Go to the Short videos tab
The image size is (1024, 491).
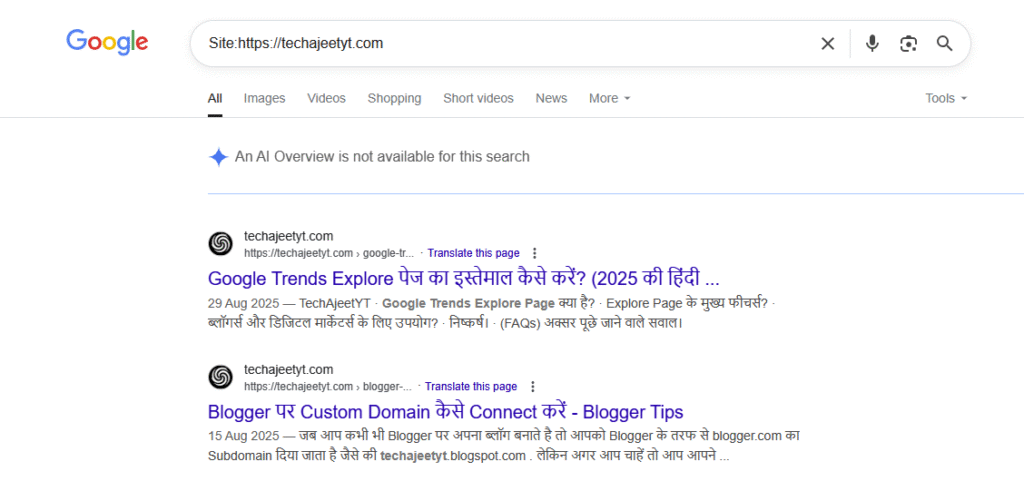(478, 98)
